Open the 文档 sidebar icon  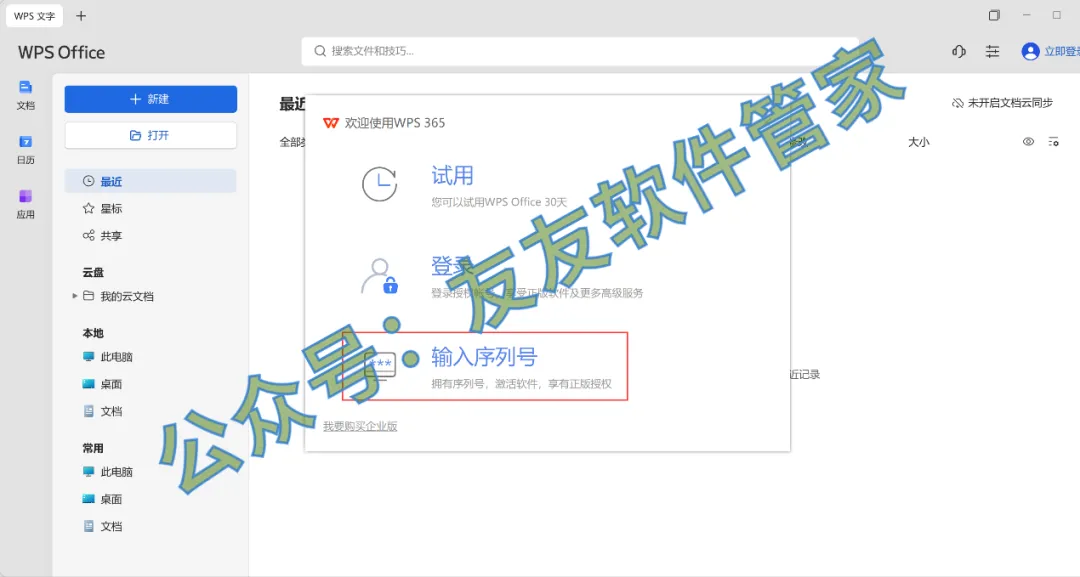click(25, 95)
